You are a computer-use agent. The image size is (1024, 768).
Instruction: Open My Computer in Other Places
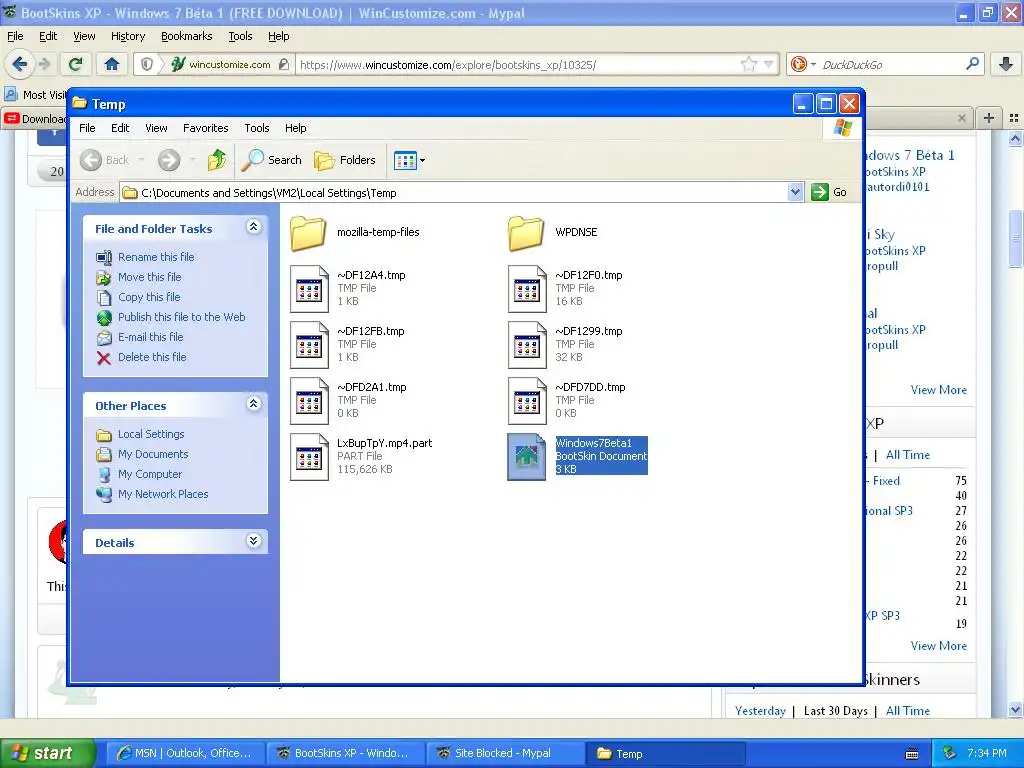[x=150, y=474]
